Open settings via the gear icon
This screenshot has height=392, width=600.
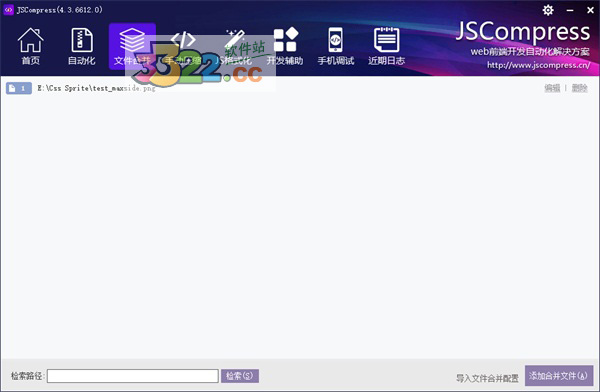(548, 10)
